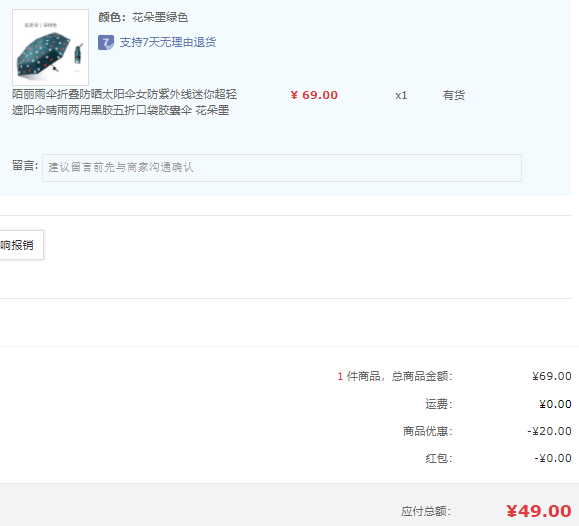
Task: Click the umbrella product title text
Action: [124, 102]
